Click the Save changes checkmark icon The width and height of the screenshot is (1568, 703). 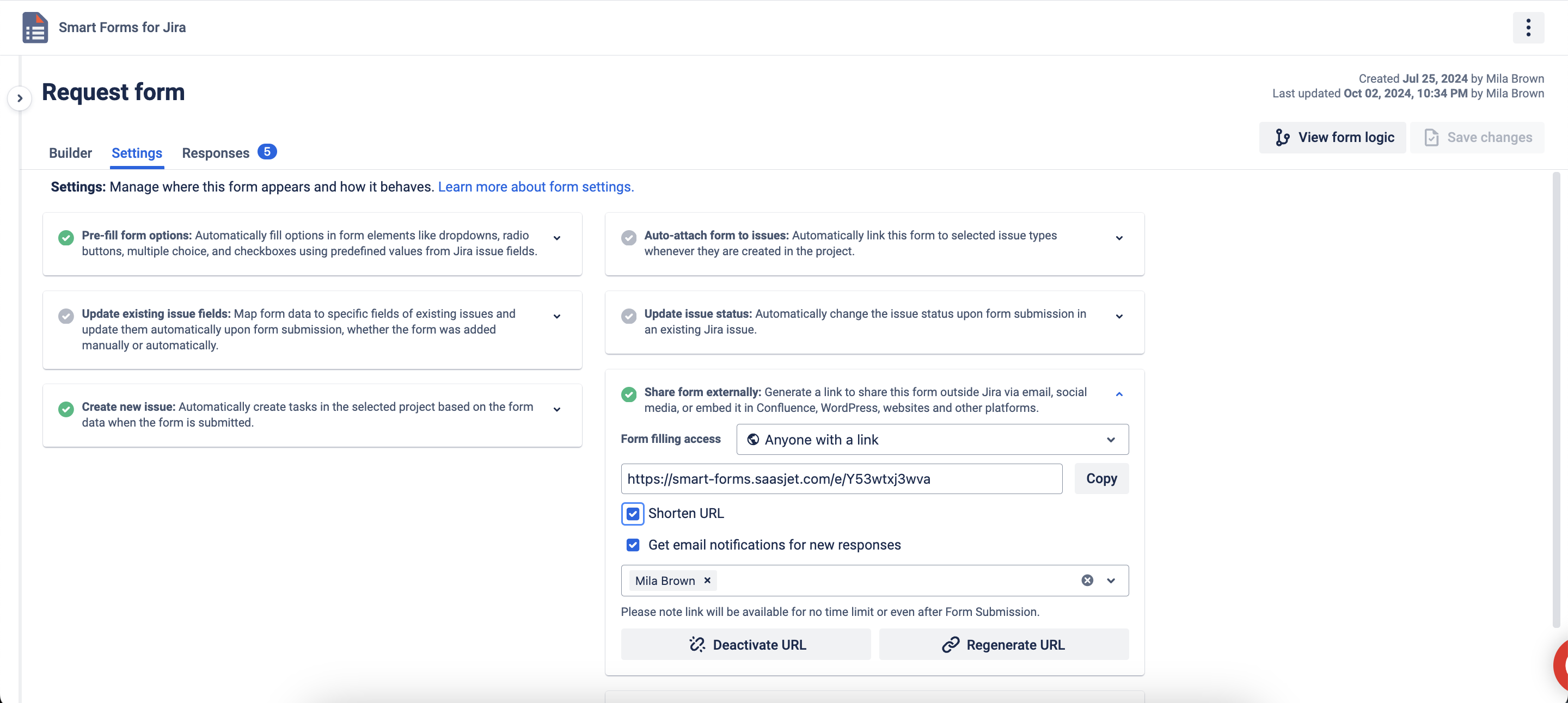coord(1432,137)
